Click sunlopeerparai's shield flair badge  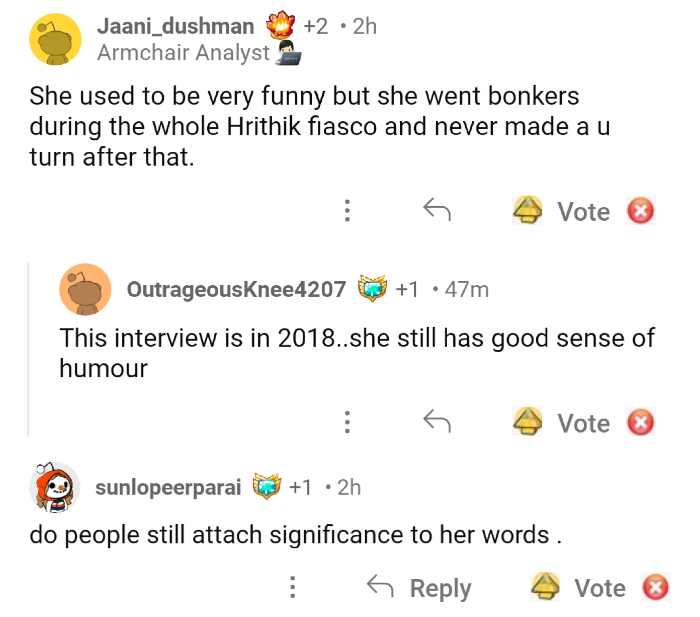(267, 487)
